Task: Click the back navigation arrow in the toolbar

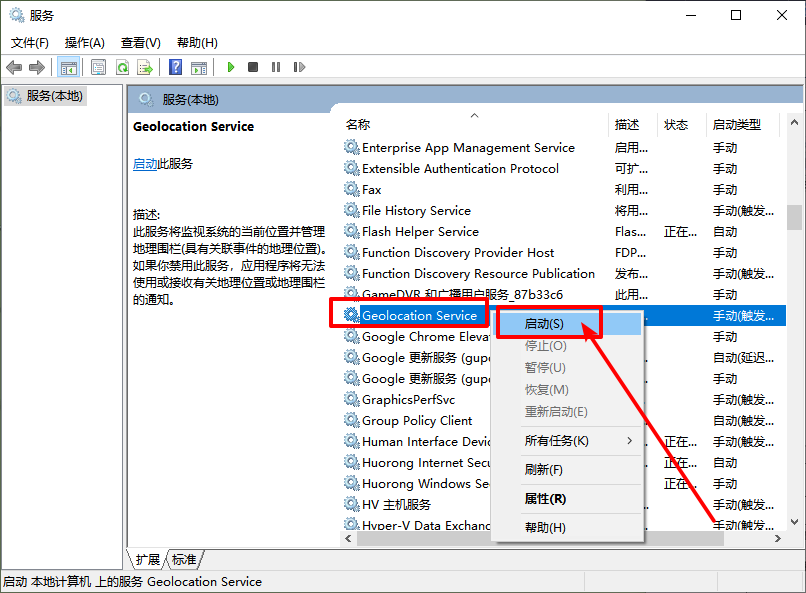Action: (x=14, y=67)
